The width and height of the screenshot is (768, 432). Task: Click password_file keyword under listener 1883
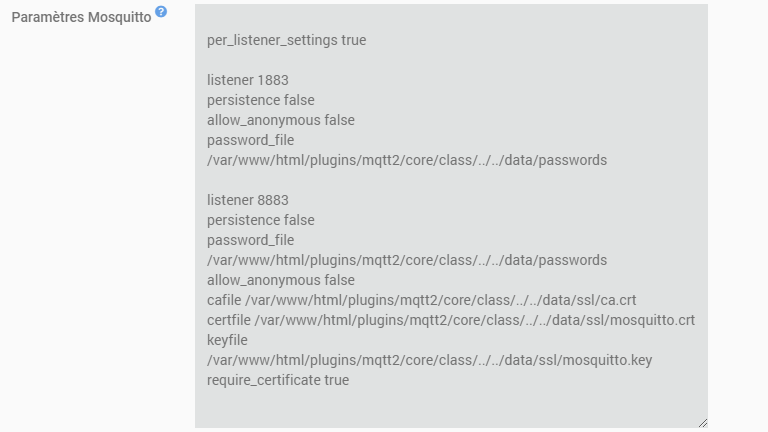point(251,140)
